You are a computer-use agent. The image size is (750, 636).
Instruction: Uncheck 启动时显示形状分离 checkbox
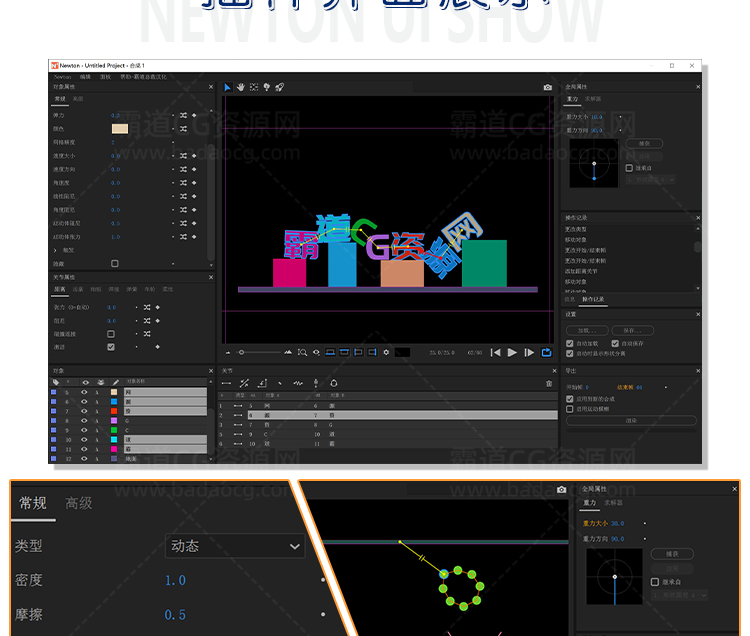pos(570,353)
